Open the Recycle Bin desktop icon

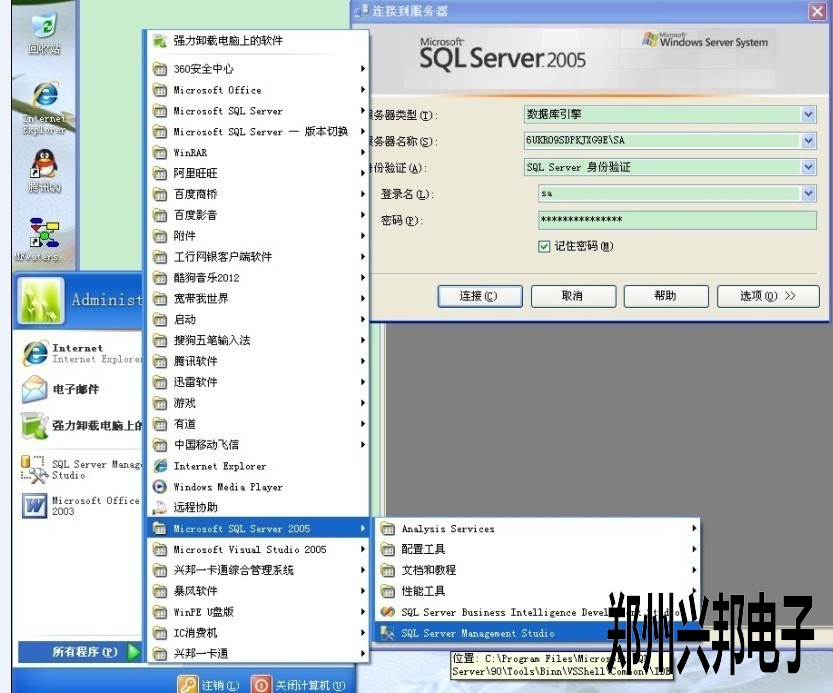[43, 27]
